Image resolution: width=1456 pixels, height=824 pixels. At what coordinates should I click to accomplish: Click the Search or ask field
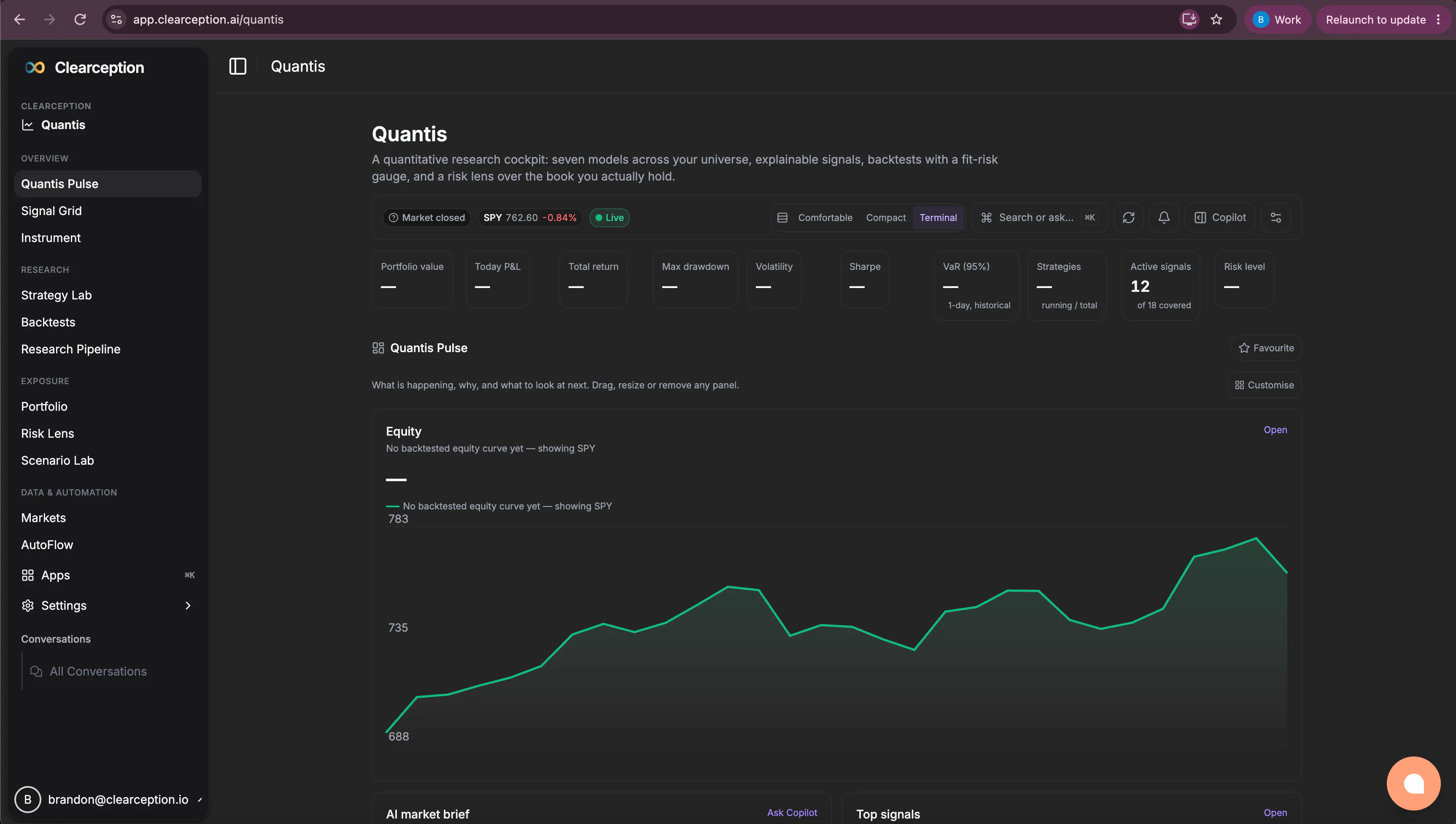1040,217
